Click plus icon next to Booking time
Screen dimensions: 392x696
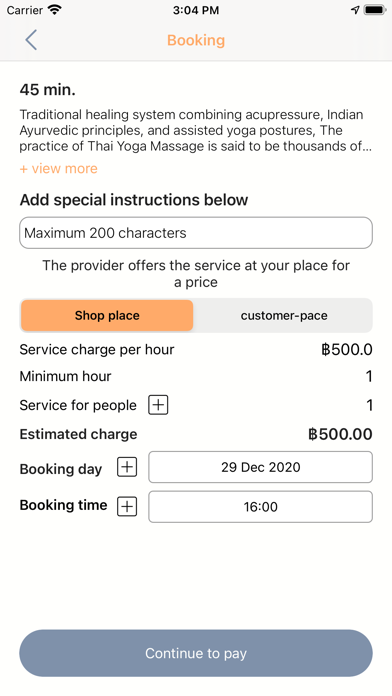[x=127, y=506]
